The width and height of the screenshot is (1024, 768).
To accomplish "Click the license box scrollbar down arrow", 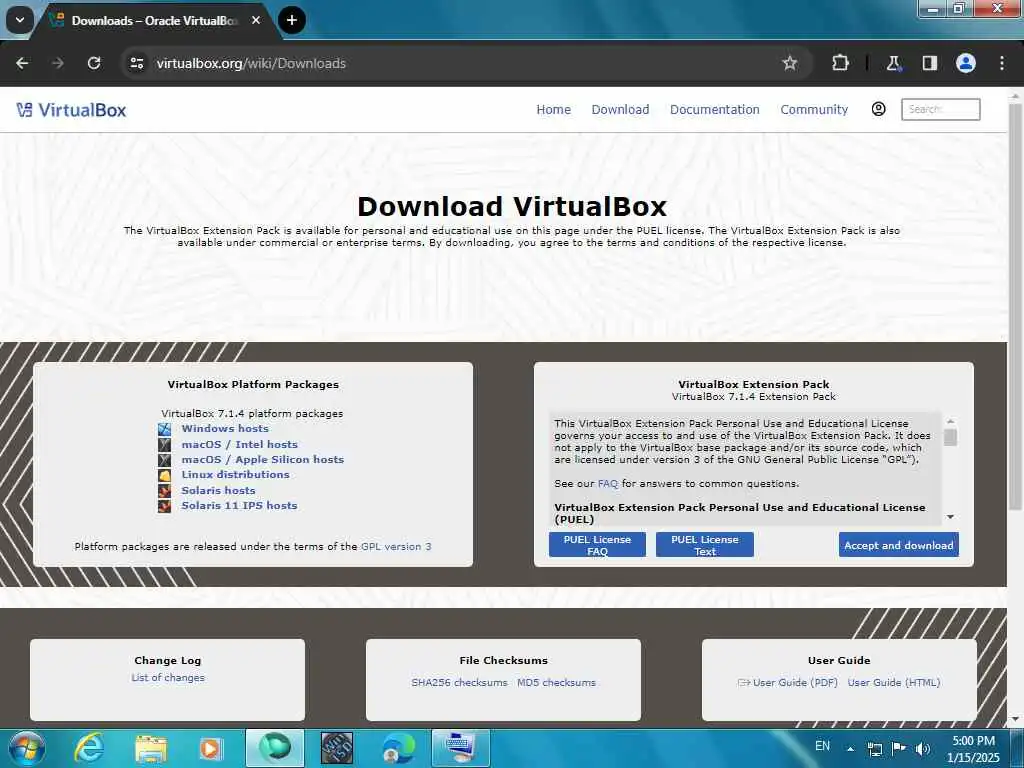I will coord(950,517).
